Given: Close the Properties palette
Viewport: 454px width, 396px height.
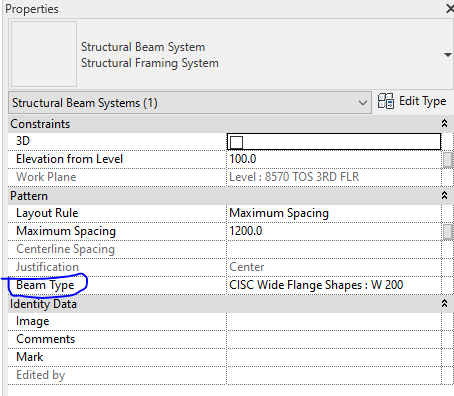Looking at the screenshot, I should point(450,9).
